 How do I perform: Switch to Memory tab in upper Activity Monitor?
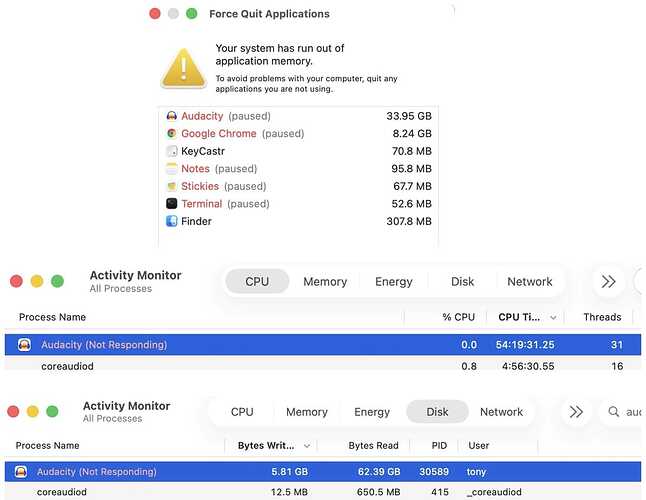[x=325, y=281]
